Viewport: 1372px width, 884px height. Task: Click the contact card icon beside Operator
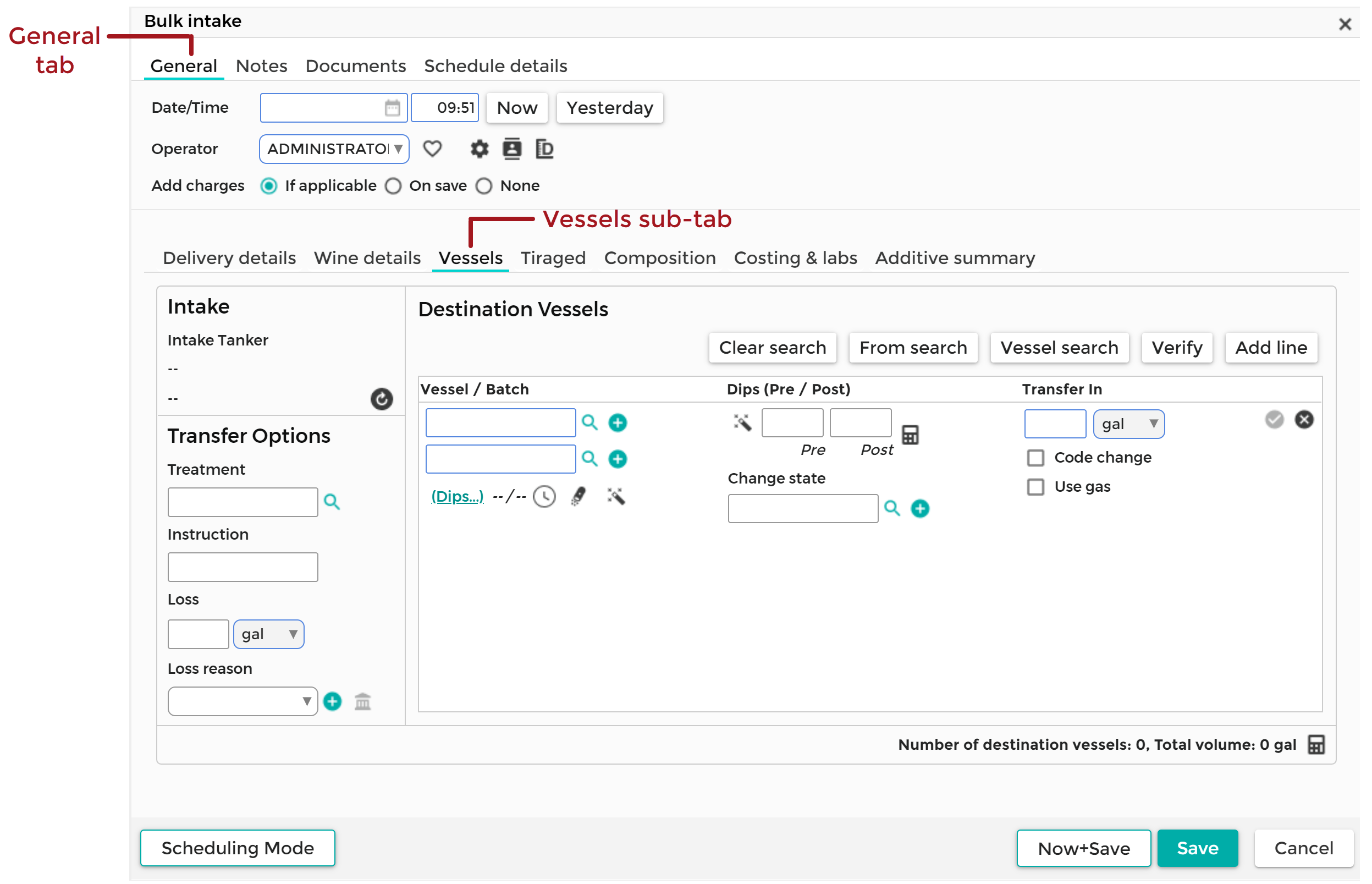(512, 149)
